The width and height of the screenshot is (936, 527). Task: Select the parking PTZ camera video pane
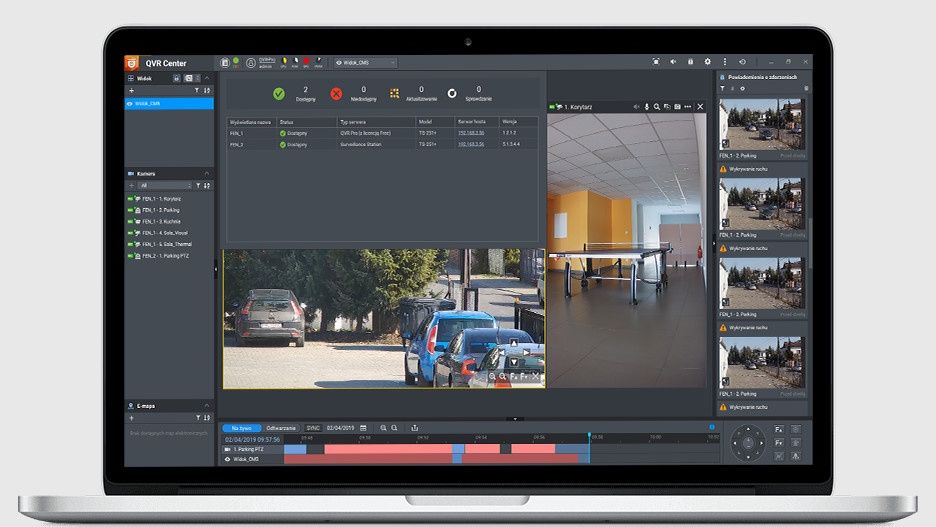[x=384, y=319]
